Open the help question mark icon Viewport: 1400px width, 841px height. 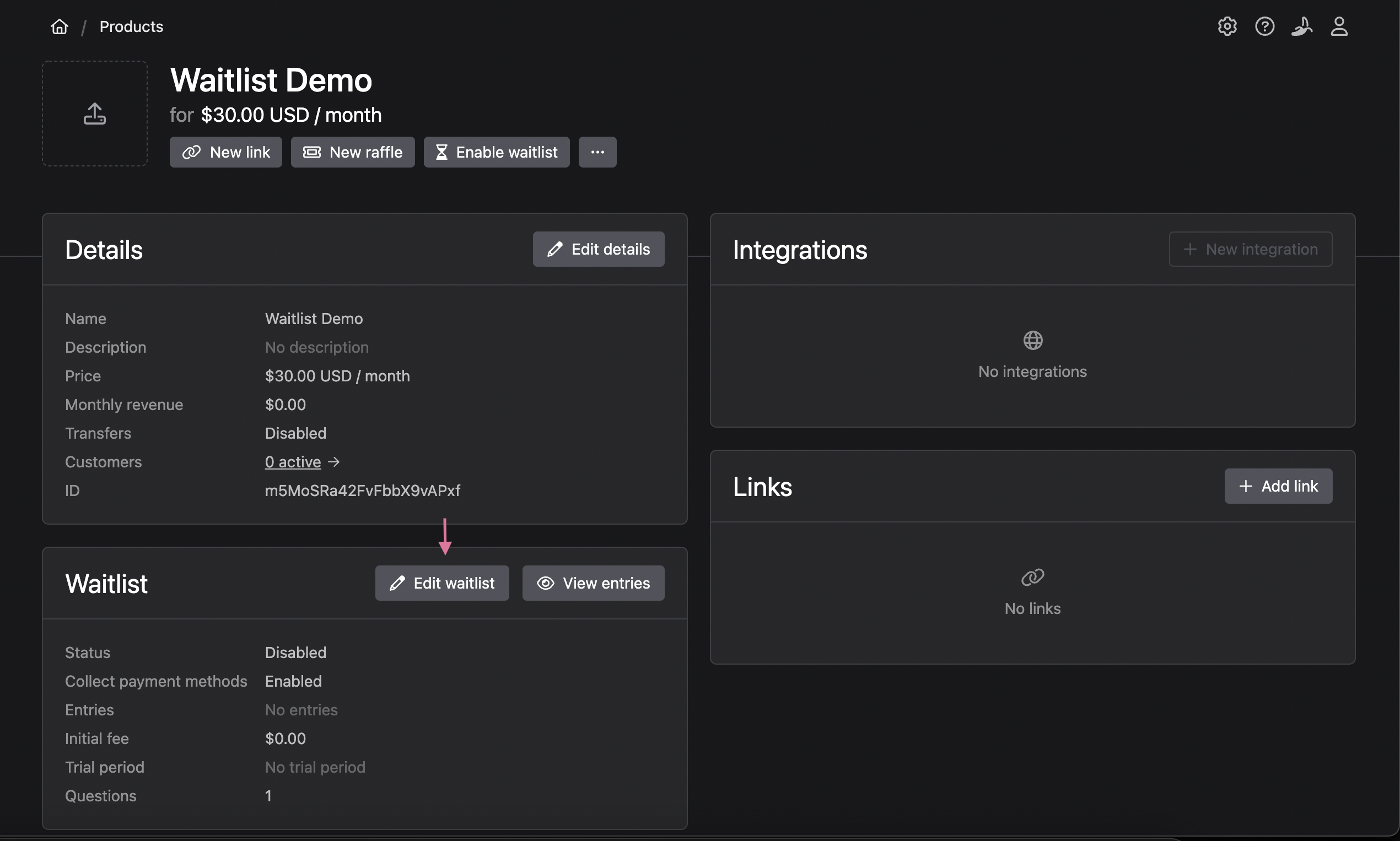coord(1264,26)
